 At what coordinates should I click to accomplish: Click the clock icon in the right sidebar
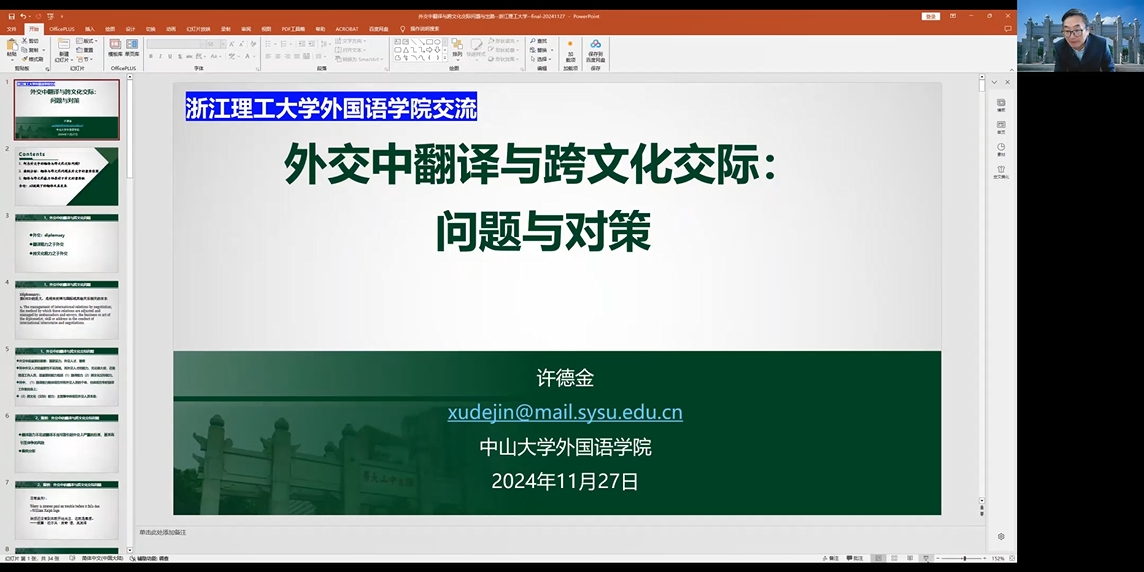1001,149
